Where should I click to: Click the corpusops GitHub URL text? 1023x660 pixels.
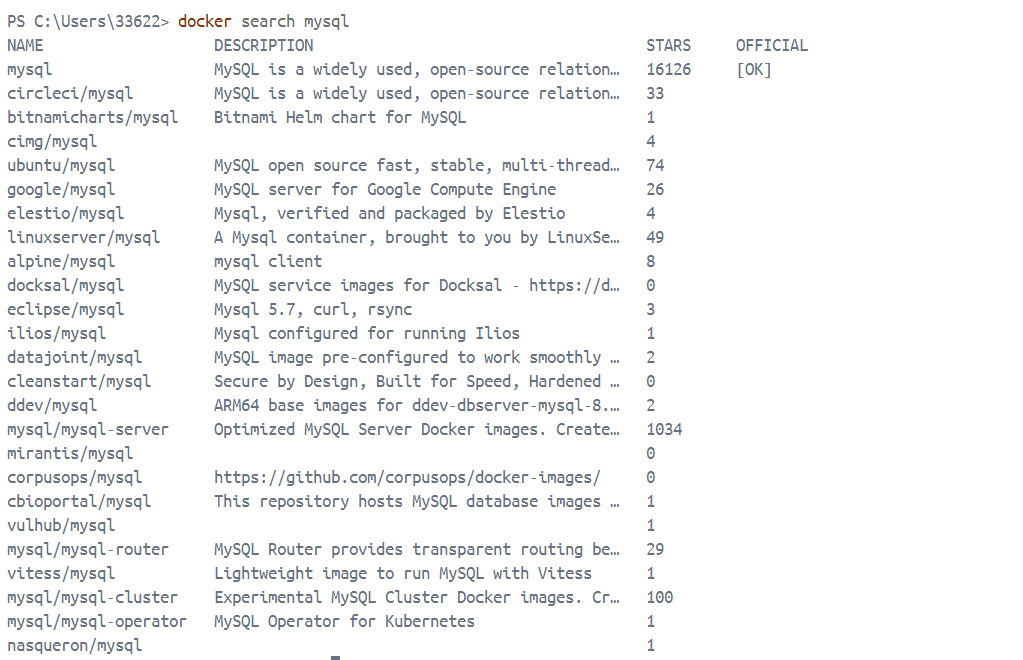tap(407, 477)
